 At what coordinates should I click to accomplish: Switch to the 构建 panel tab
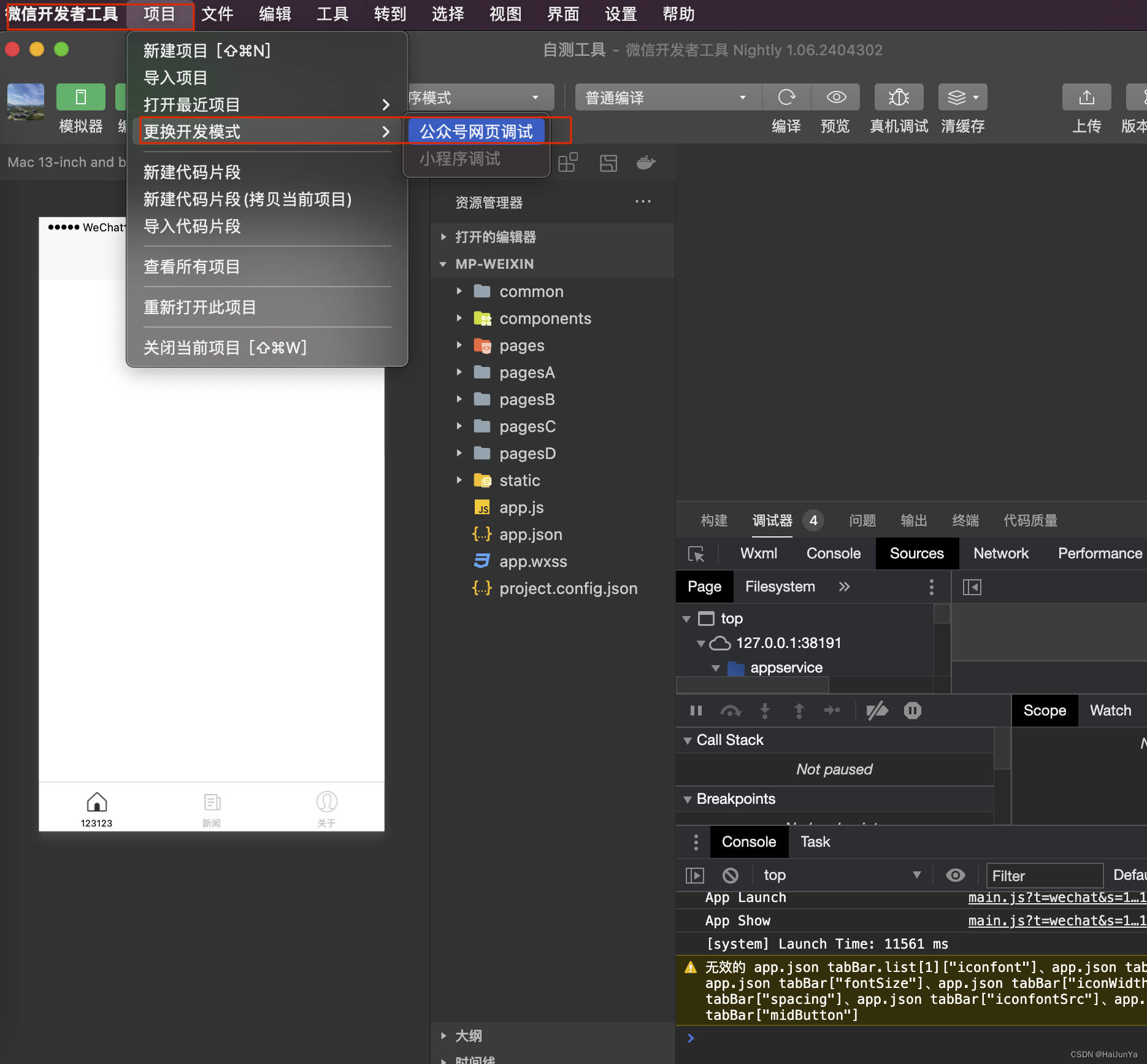point(714,520)
